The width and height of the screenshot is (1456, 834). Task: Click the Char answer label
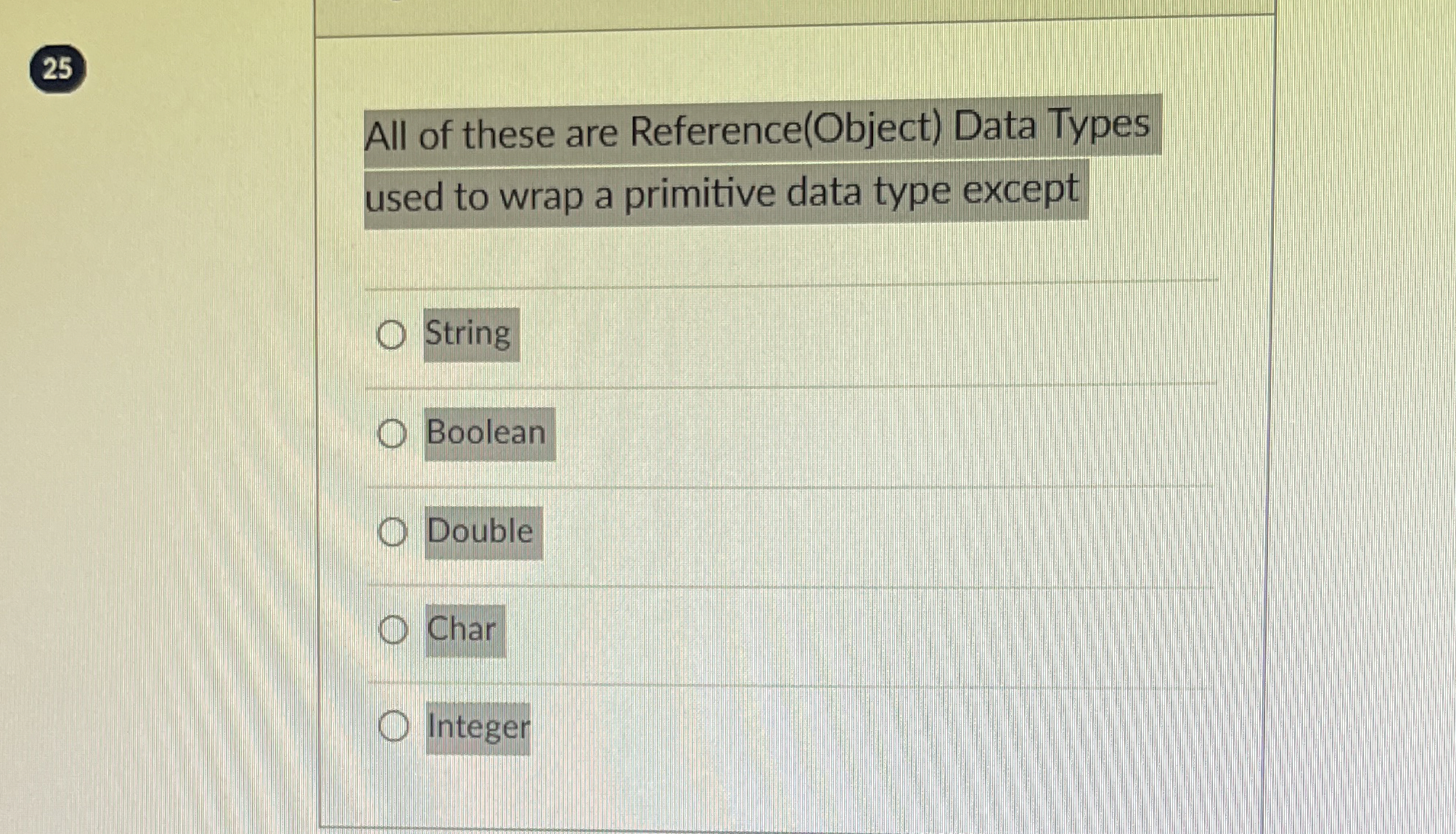coord(462,629)
